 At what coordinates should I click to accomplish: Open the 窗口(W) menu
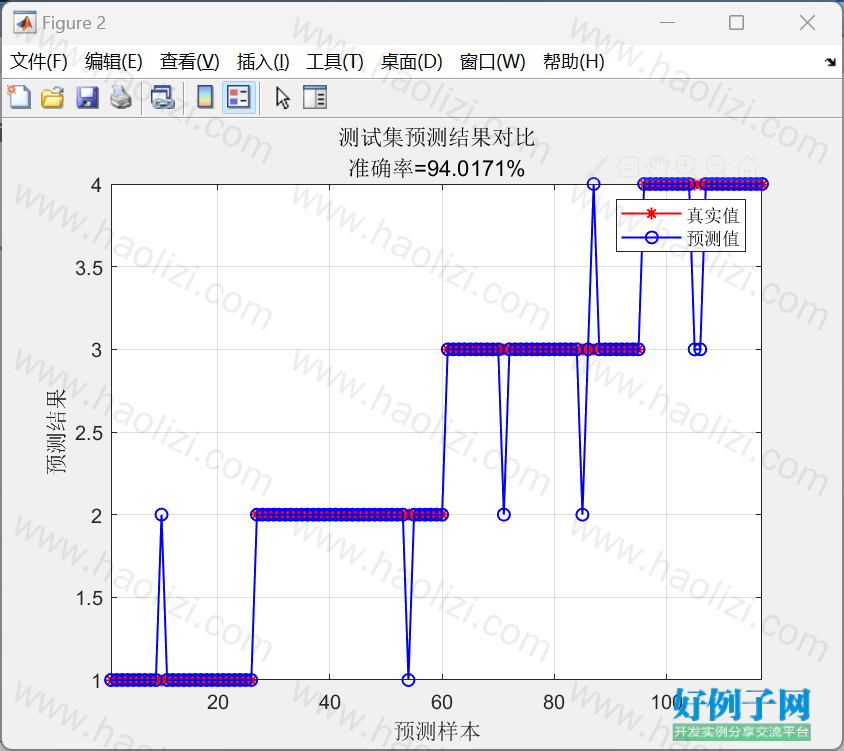pyautogui.click(x=493, y=62)
